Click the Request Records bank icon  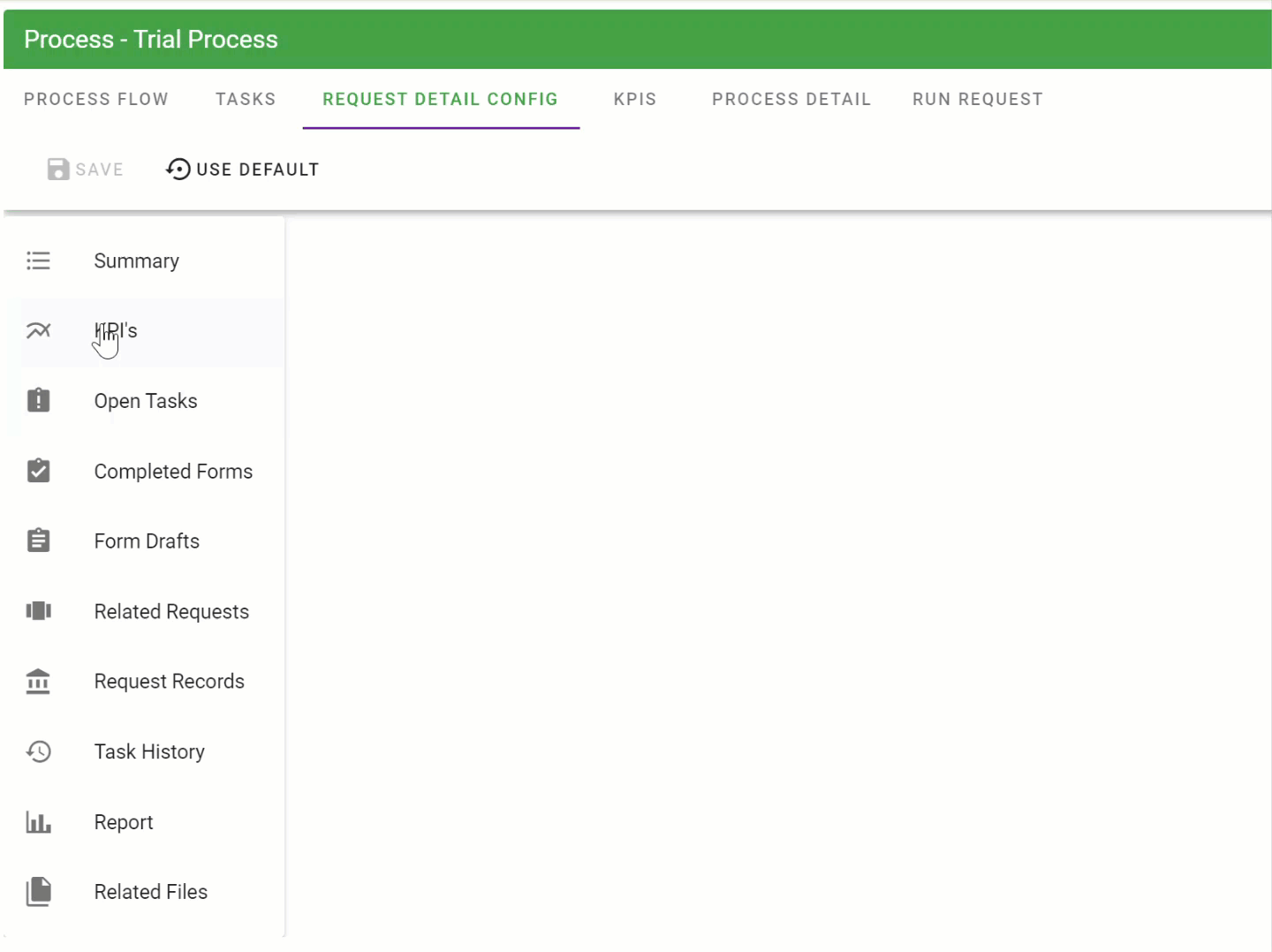(x=38, y=681)
